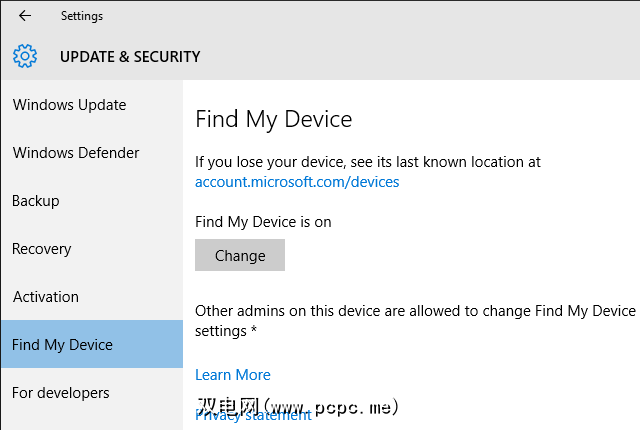
Task: Click the "Find My Device is on" status text
Action: tap(263, 222)
